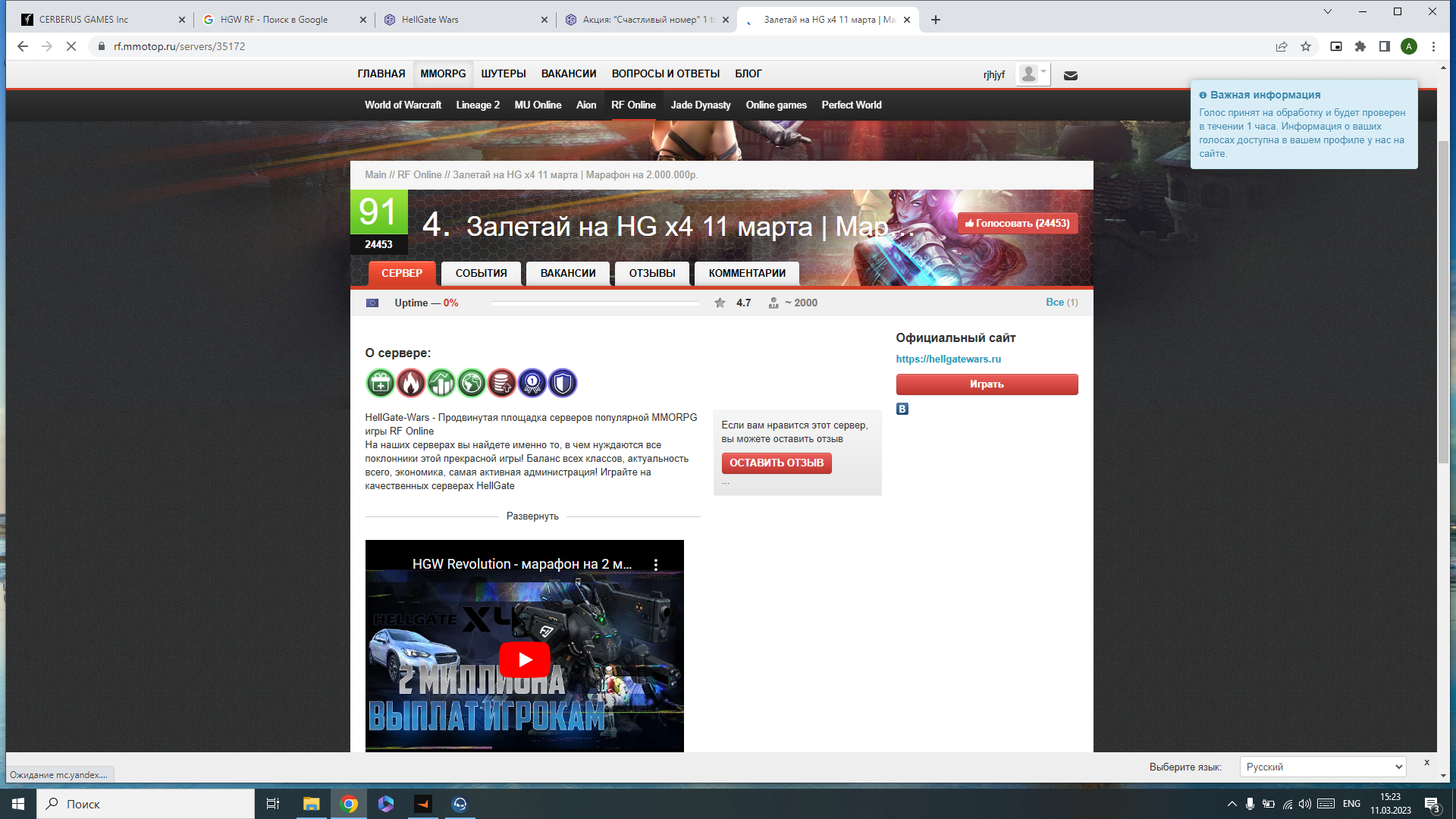Screen dimensions: 1456x819
Task: Click the Uptime progress bar
Action: coord(595,303)
